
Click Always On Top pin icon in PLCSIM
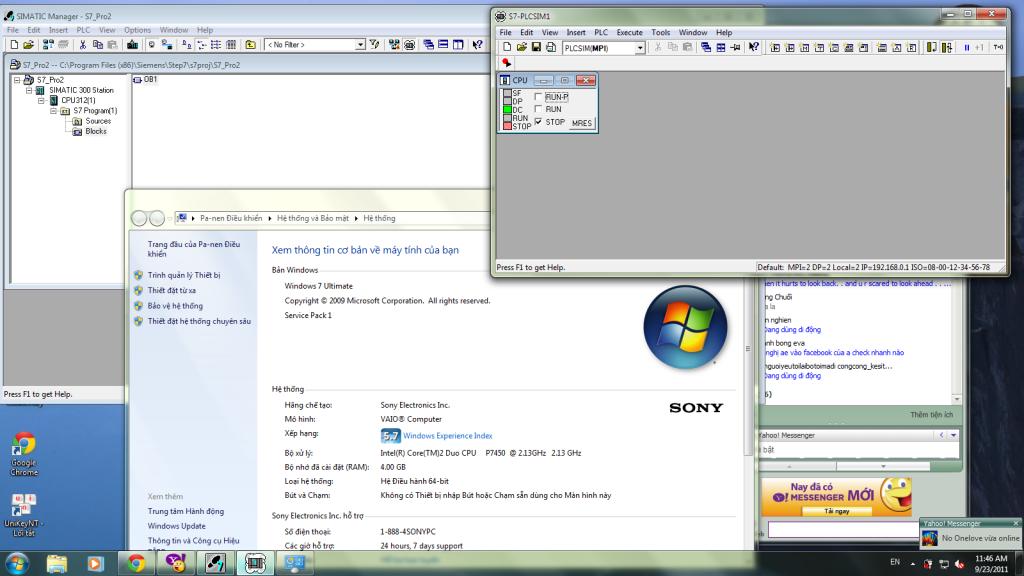735,47
